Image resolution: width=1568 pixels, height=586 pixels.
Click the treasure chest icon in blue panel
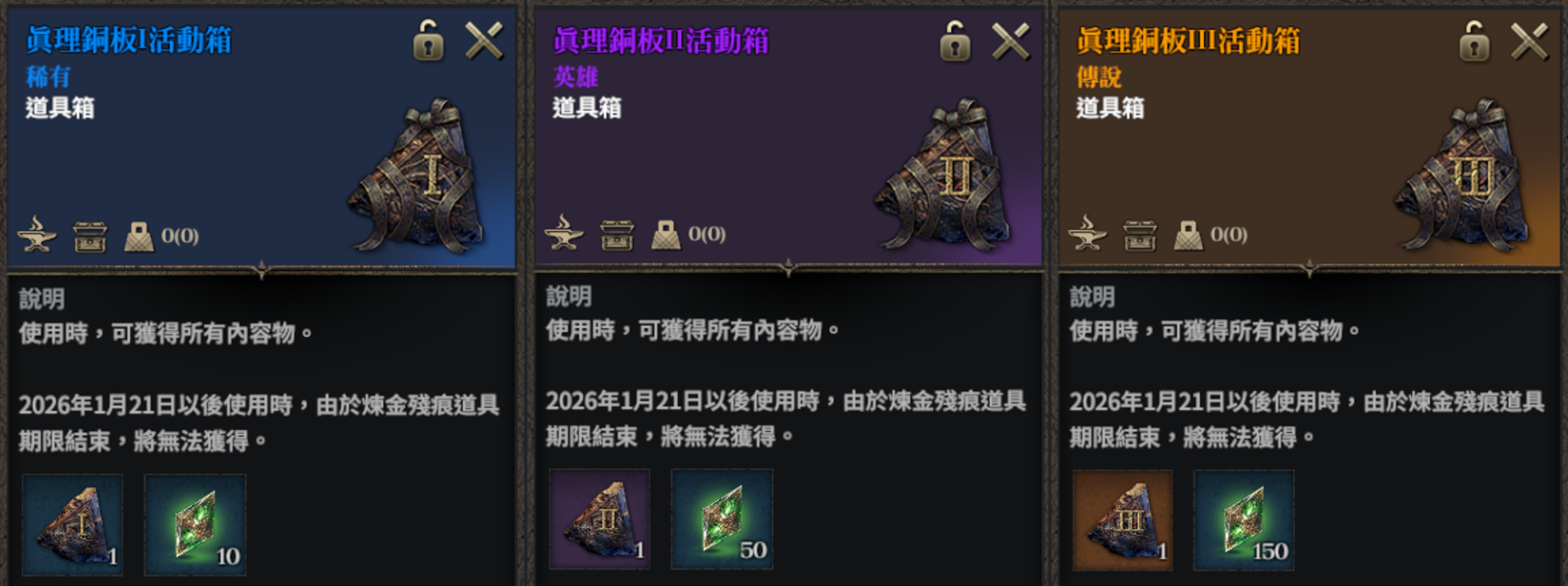point(90,237)
